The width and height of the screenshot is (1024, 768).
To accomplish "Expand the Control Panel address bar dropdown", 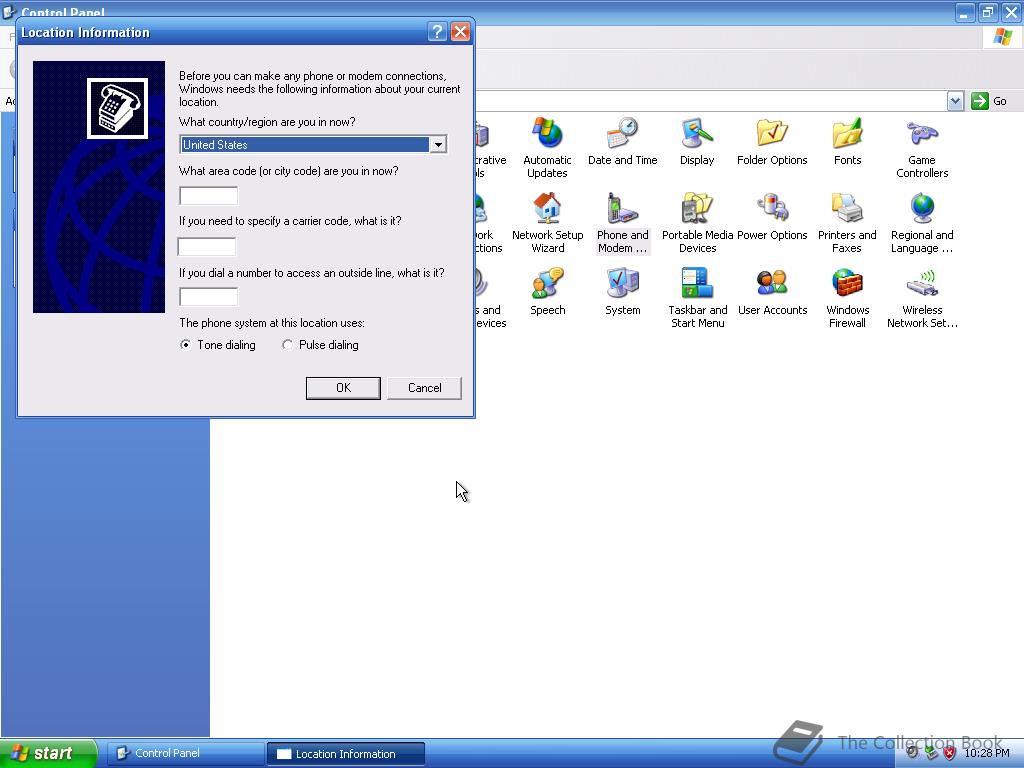I will pos(955,101).
